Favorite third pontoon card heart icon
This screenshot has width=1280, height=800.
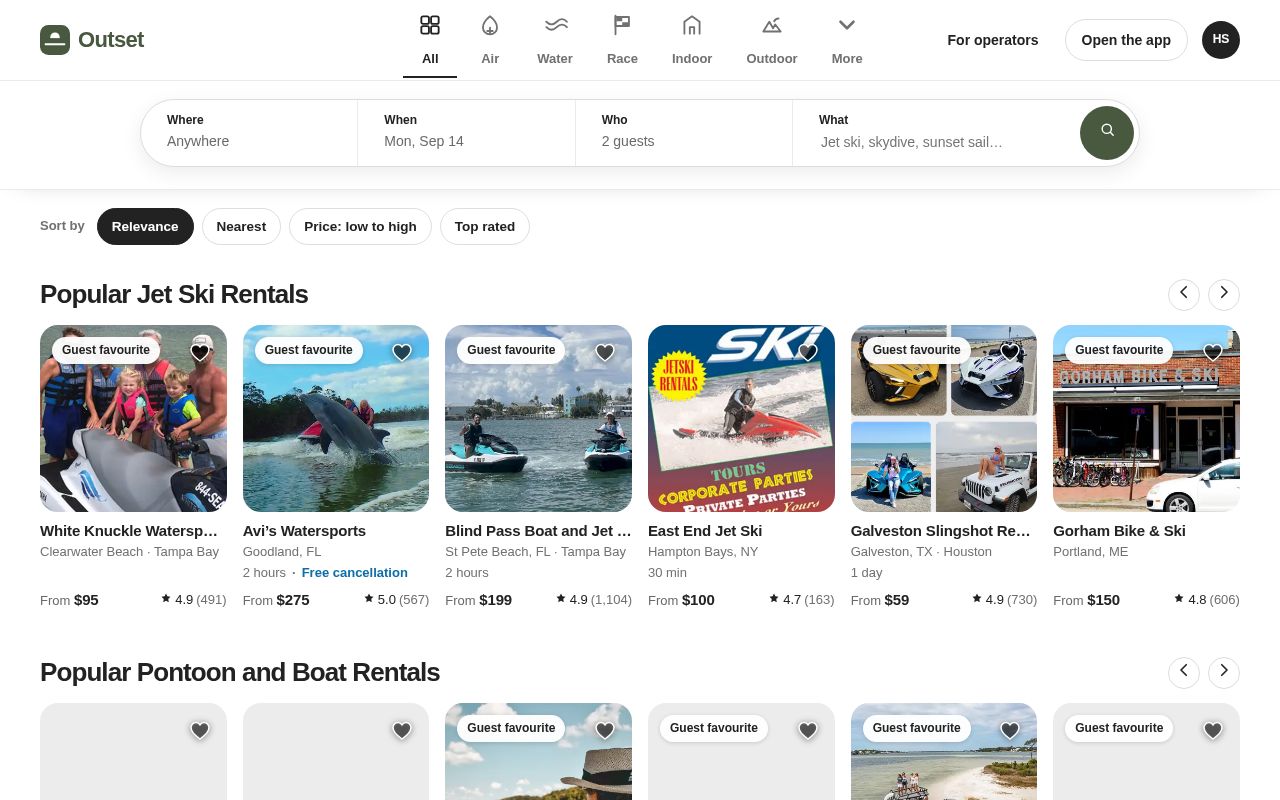point(605,730)
